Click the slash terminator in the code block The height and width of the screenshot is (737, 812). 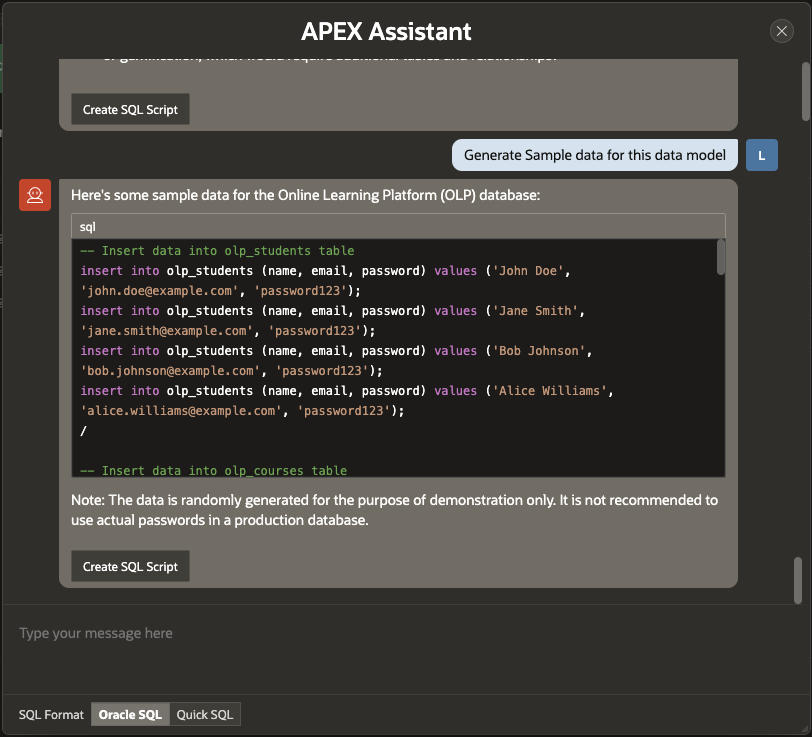(x=83, y=430)
